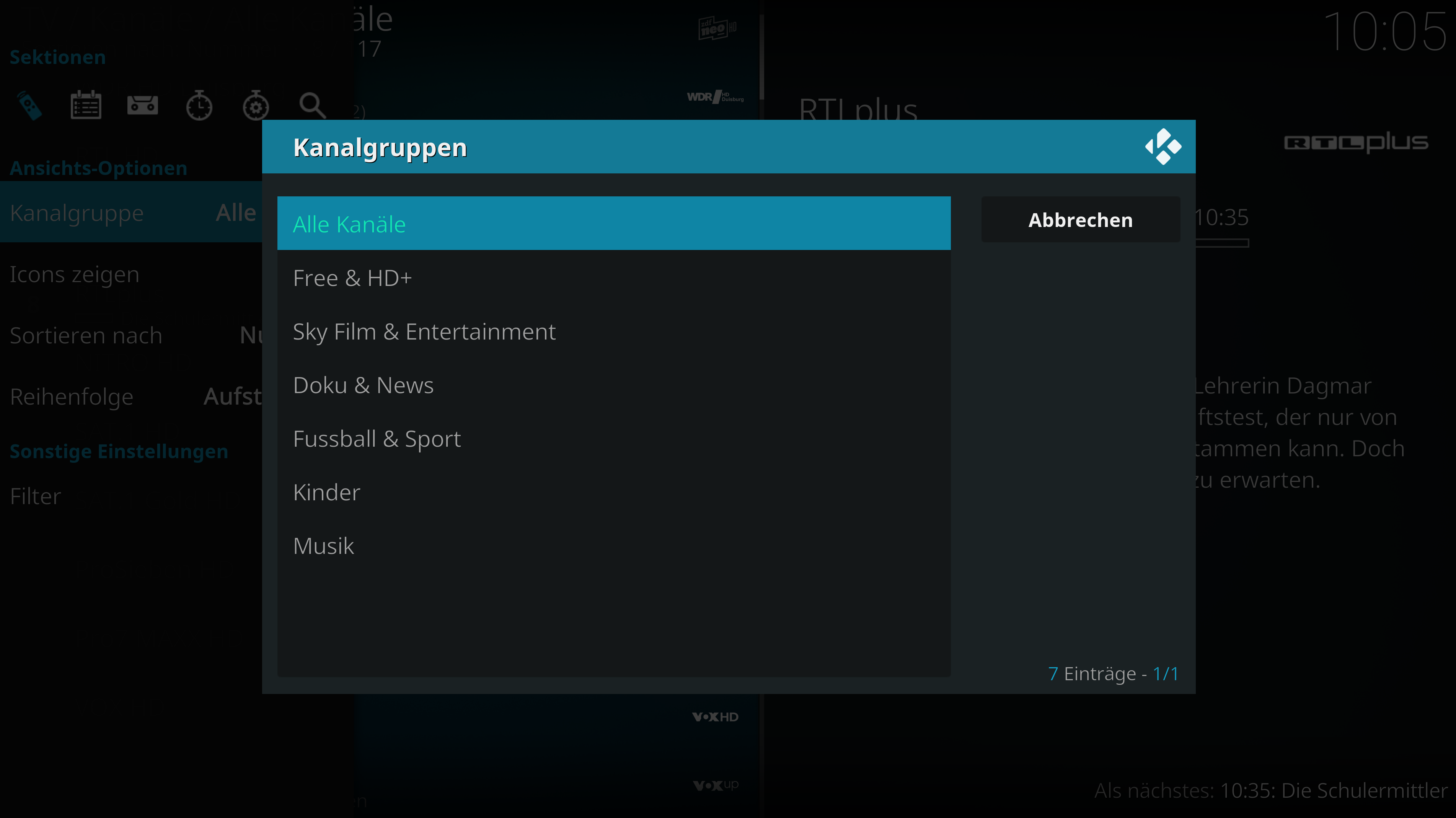Select the Free & HD+ group

click(614, 278)
